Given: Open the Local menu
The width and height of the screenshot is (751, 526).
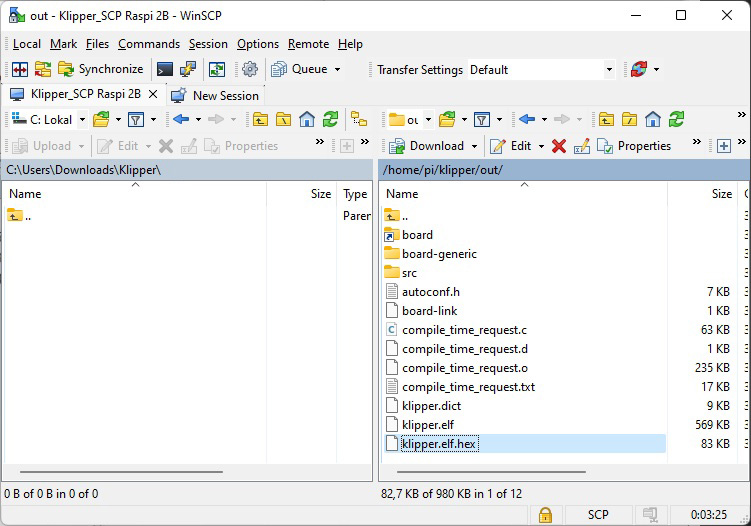Looking at the screenshot, I should [x=27, y=44].
